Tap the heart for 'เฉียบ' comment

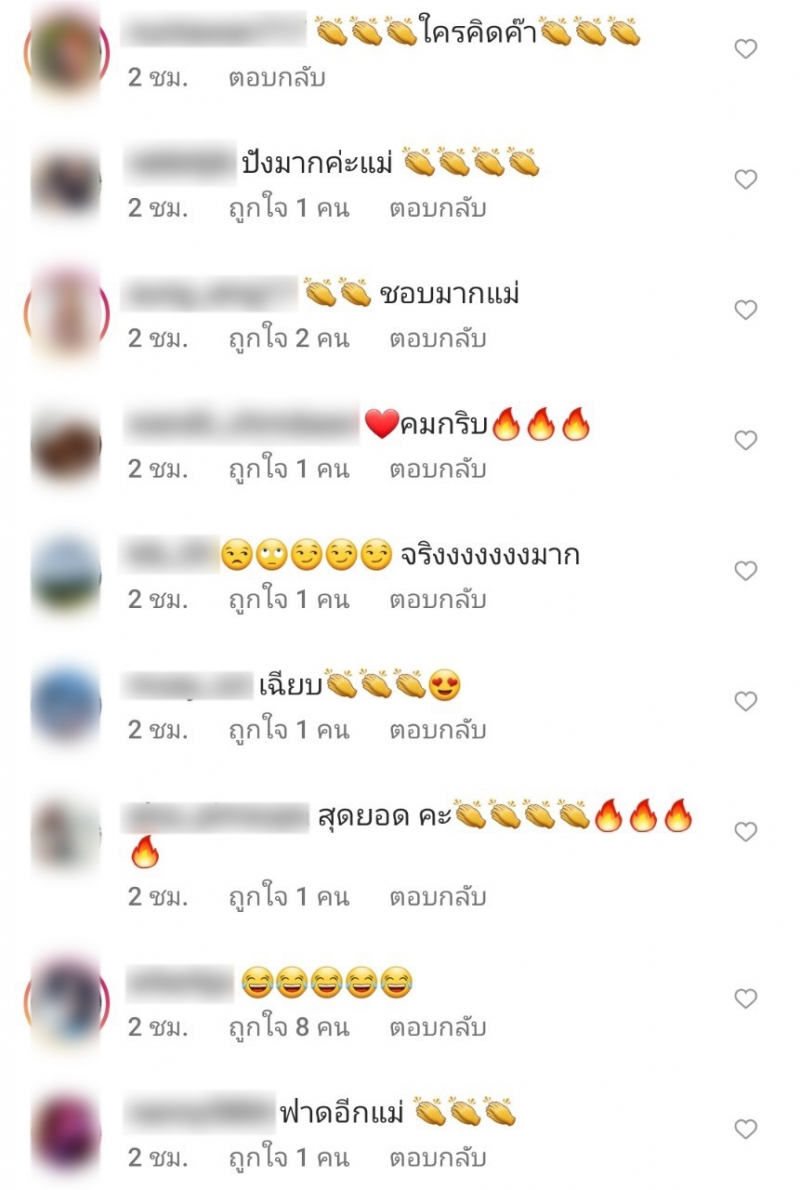[x=745, y=702]
